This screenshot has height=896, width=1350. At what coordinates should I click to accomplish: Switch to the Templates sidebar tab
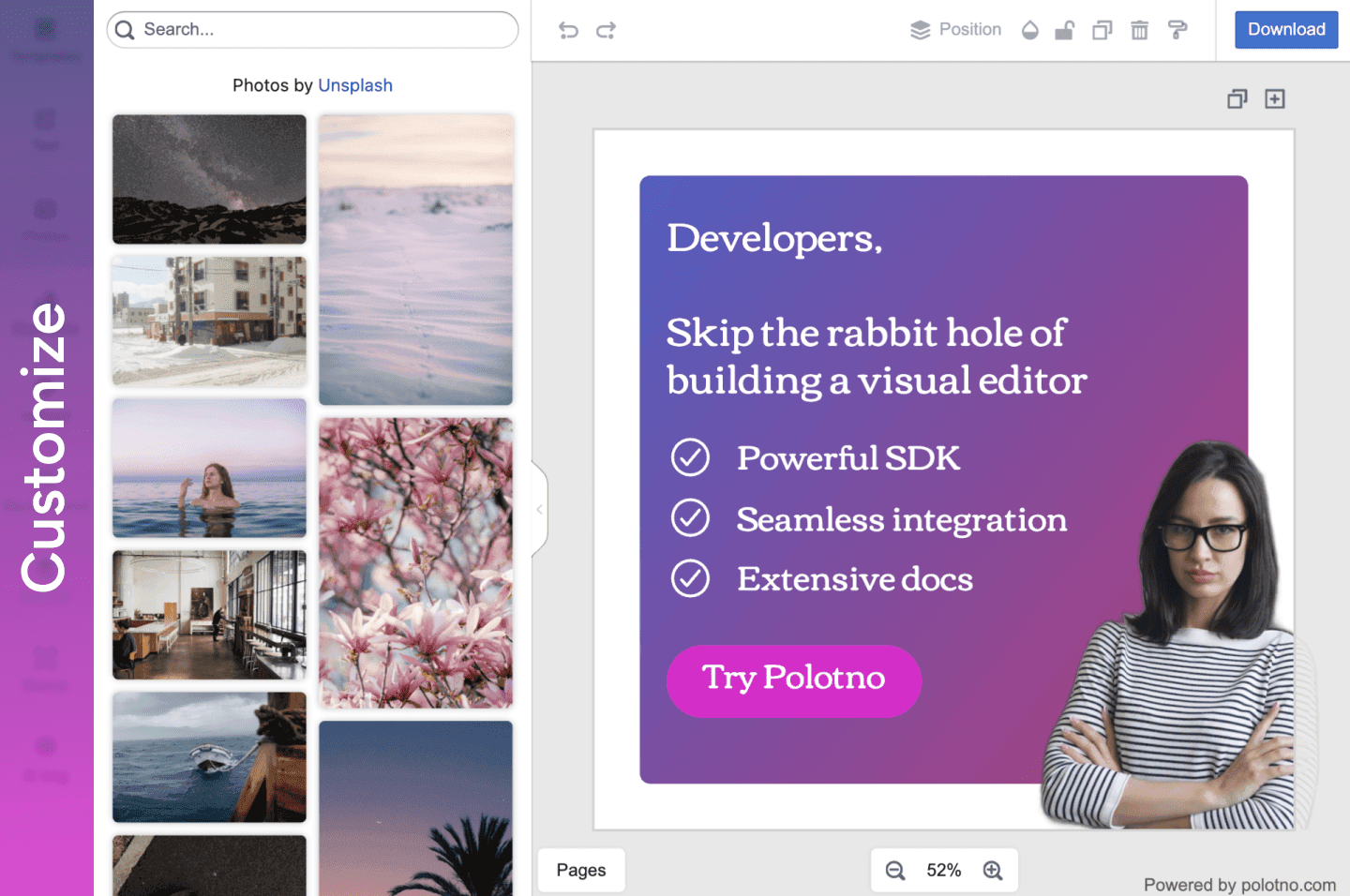click(x=45, y=36)
